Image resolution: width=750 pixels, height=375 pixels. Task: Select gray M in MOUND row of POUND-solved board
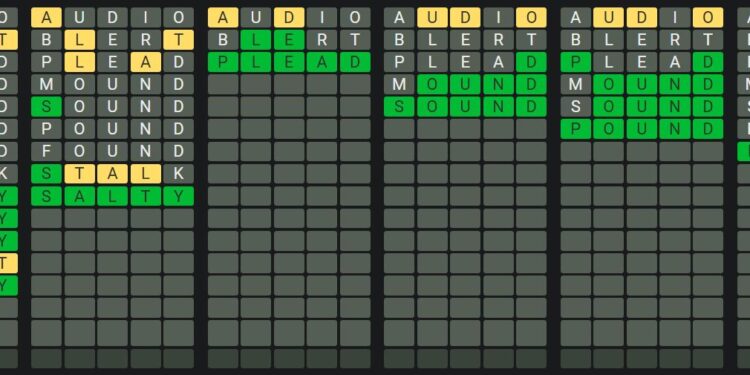point(575,85)
